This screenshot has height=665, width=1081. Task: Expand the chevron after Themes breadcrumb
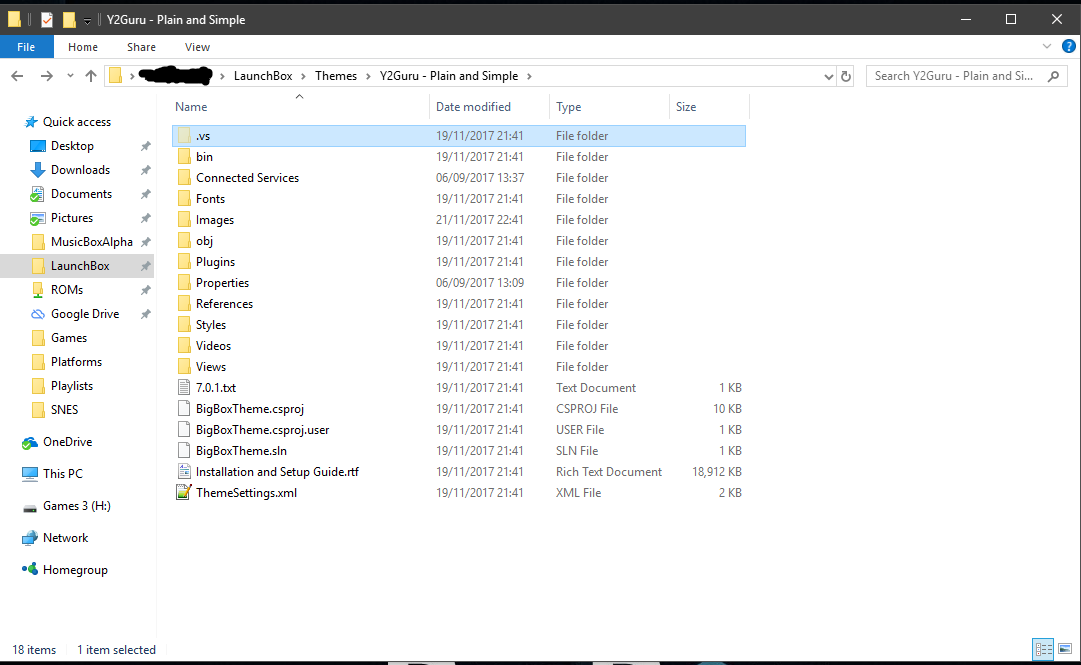[368, 76]
